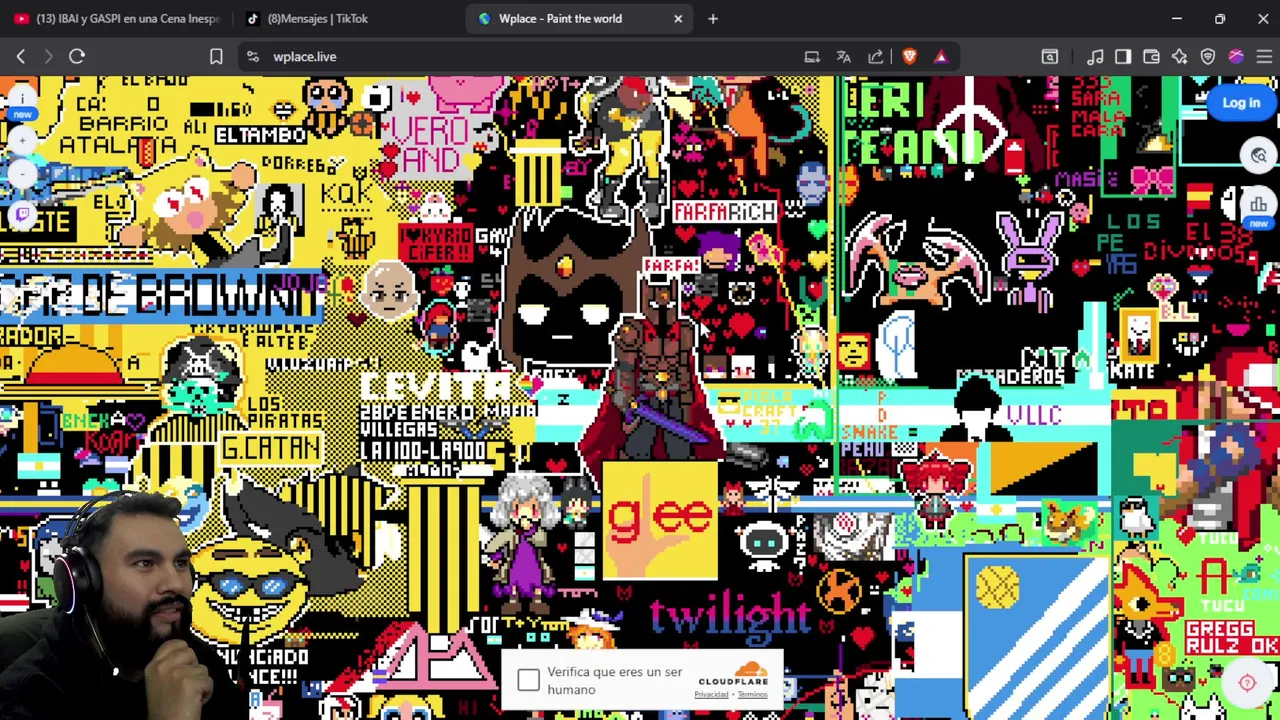Open Brave VPN shield icon
1280x720 pixels.
click(1208, 57)
